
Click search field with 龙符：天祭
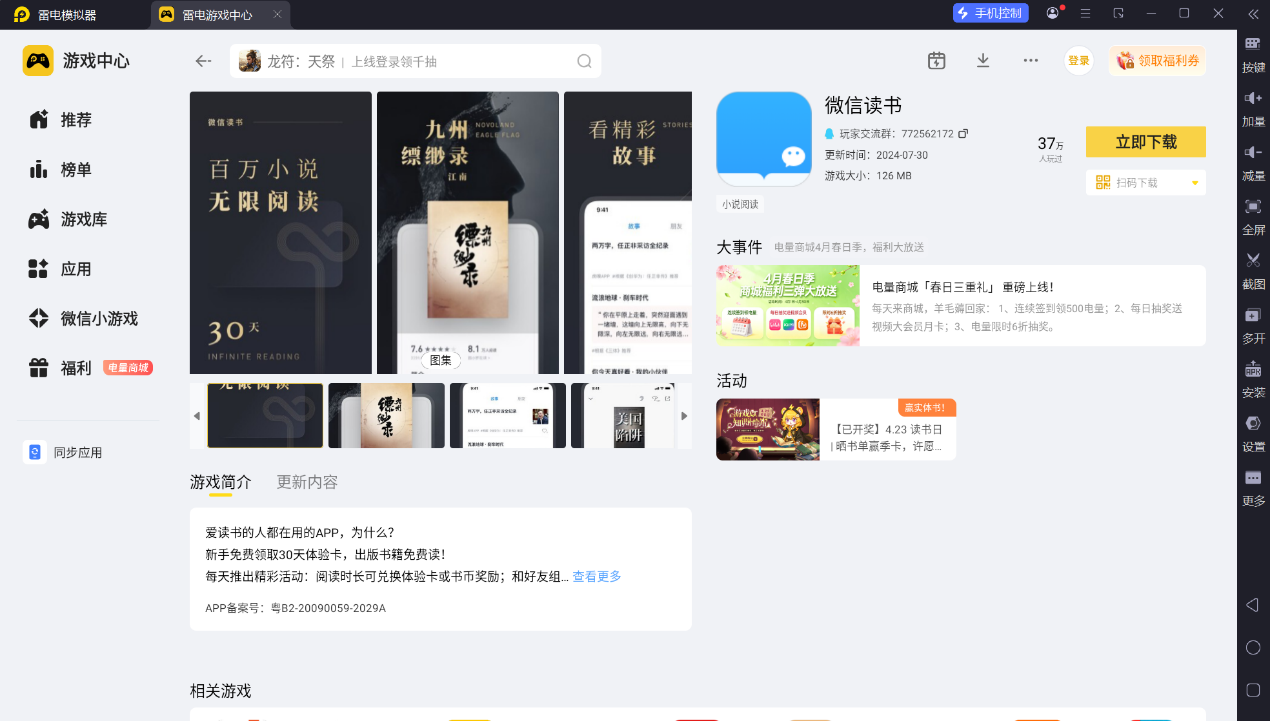[415, 61]
